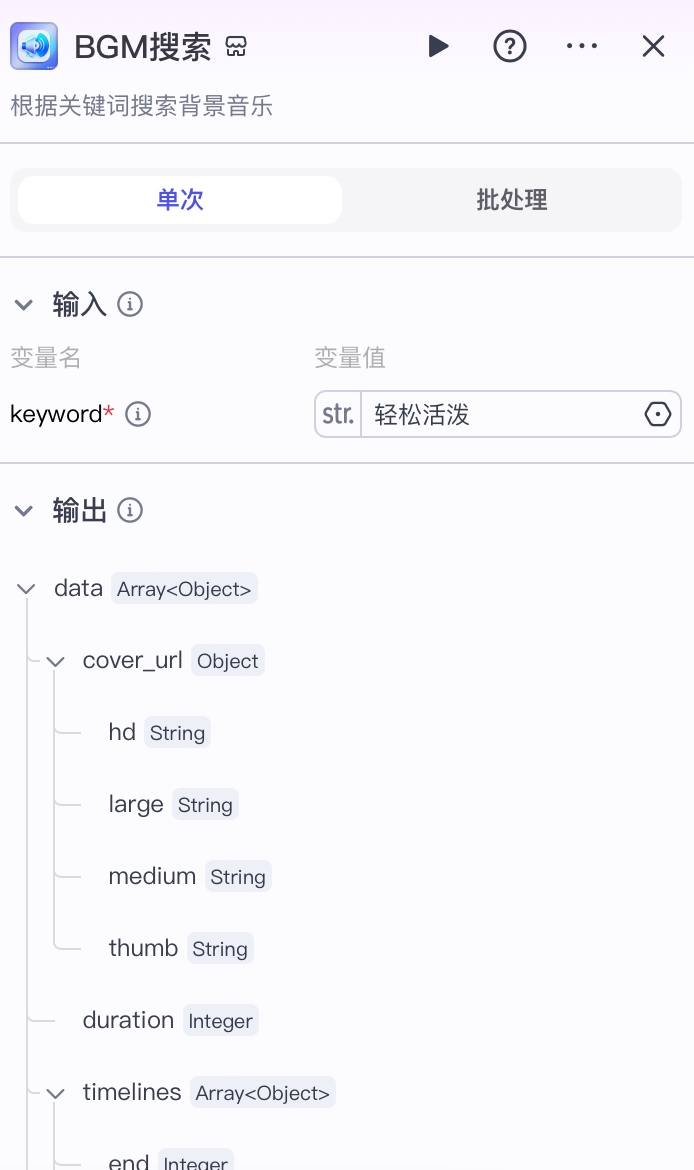
Task: Open help via the question mark icon
Action: pos(510,46)
